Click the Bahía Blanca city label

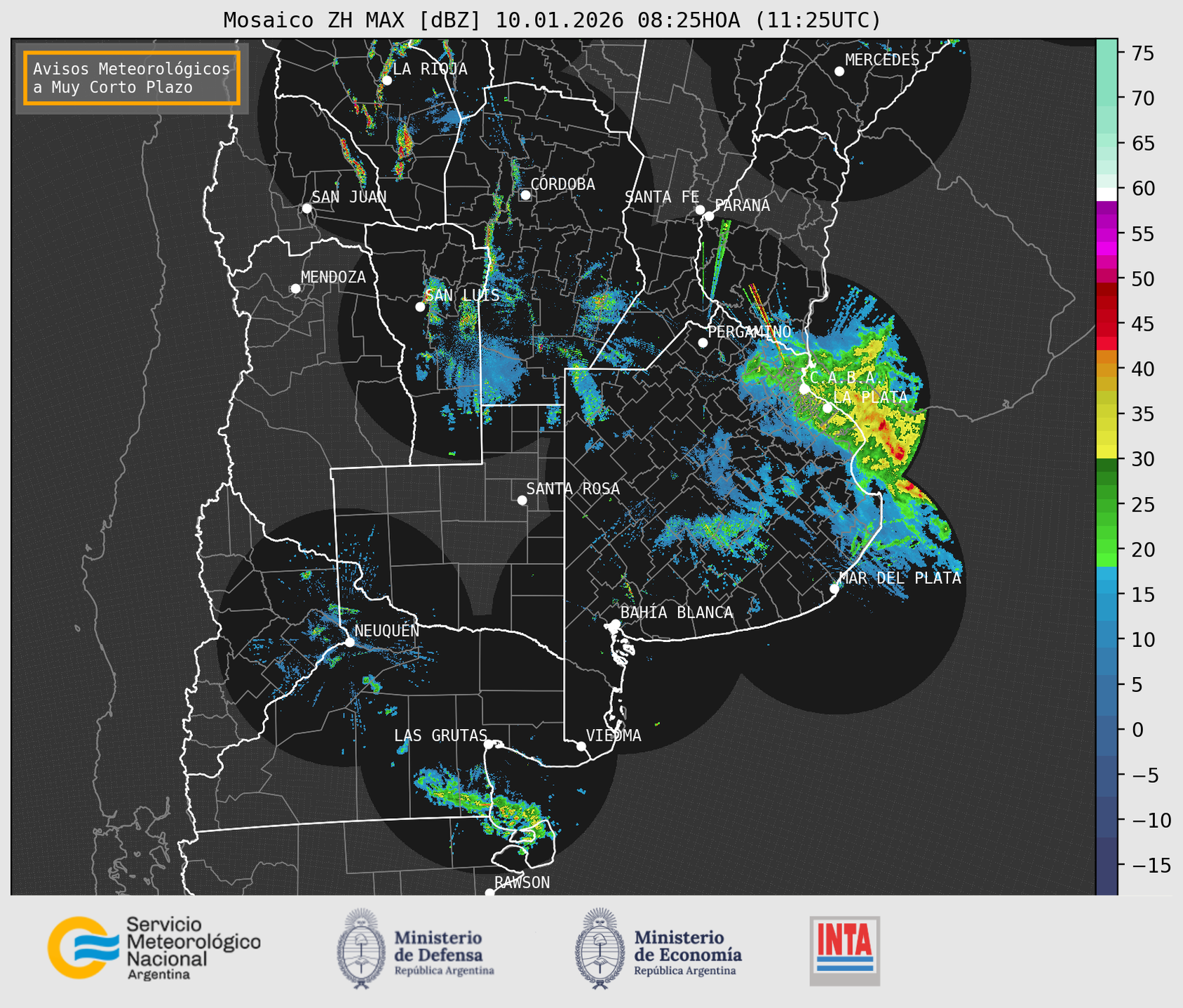677,613
